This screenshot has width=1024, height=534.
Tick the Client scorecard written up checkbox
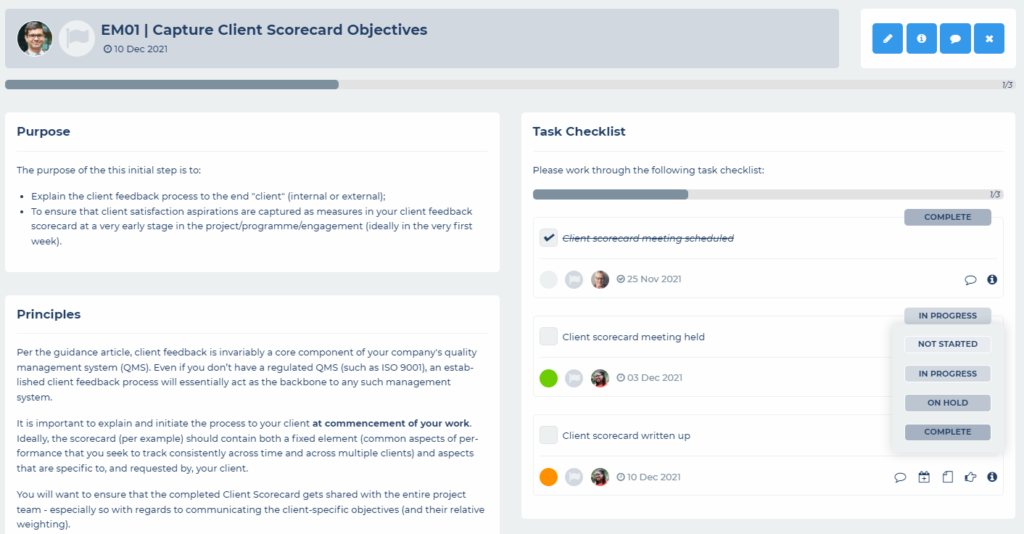(549, 435)
